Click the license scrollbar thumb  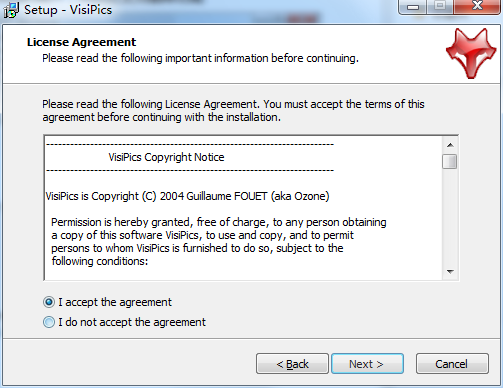(x=450, y=161)
